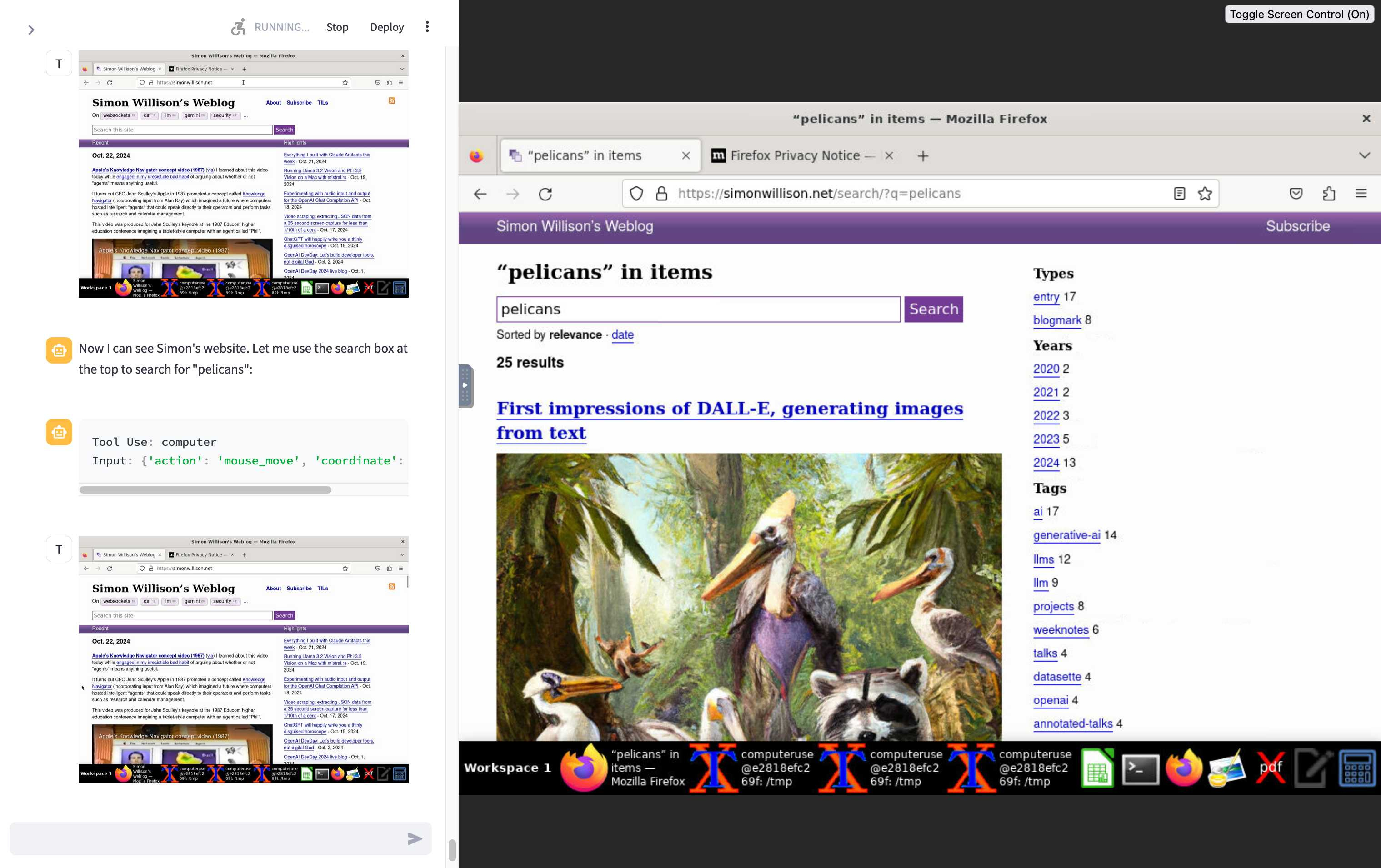The image size is (1381, 868).
Task: Filter by the weeknotes tag
Action: click(x=1061, y=629)
